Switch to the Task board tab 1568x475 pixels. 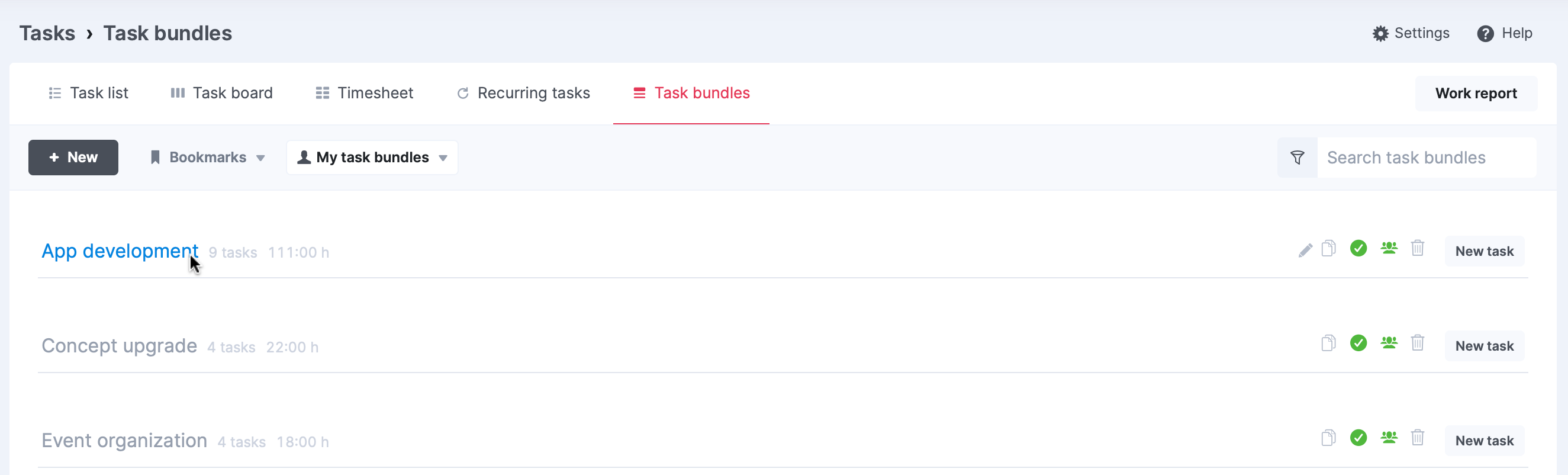(x=221, y=93)
